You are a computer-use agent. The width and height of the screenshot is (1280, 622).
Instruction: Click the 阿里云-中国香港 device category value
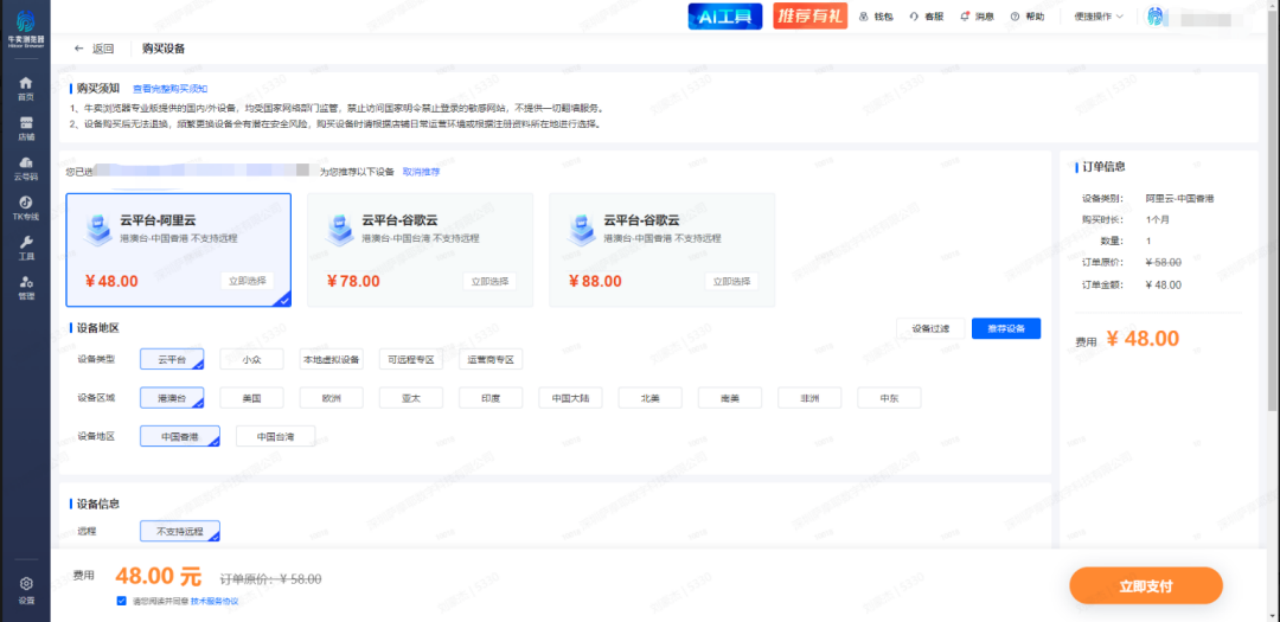tap(1180, 199)
